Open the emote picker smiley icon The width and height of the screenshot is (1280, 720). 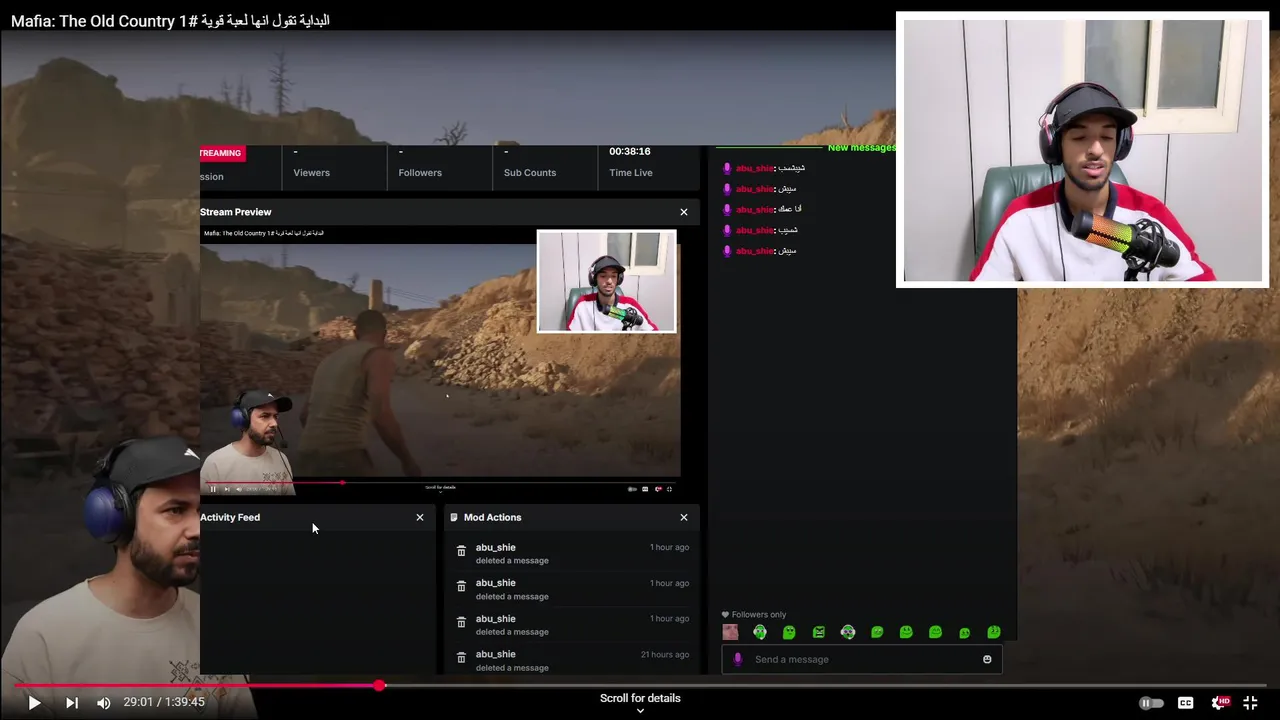coord(987,659)
